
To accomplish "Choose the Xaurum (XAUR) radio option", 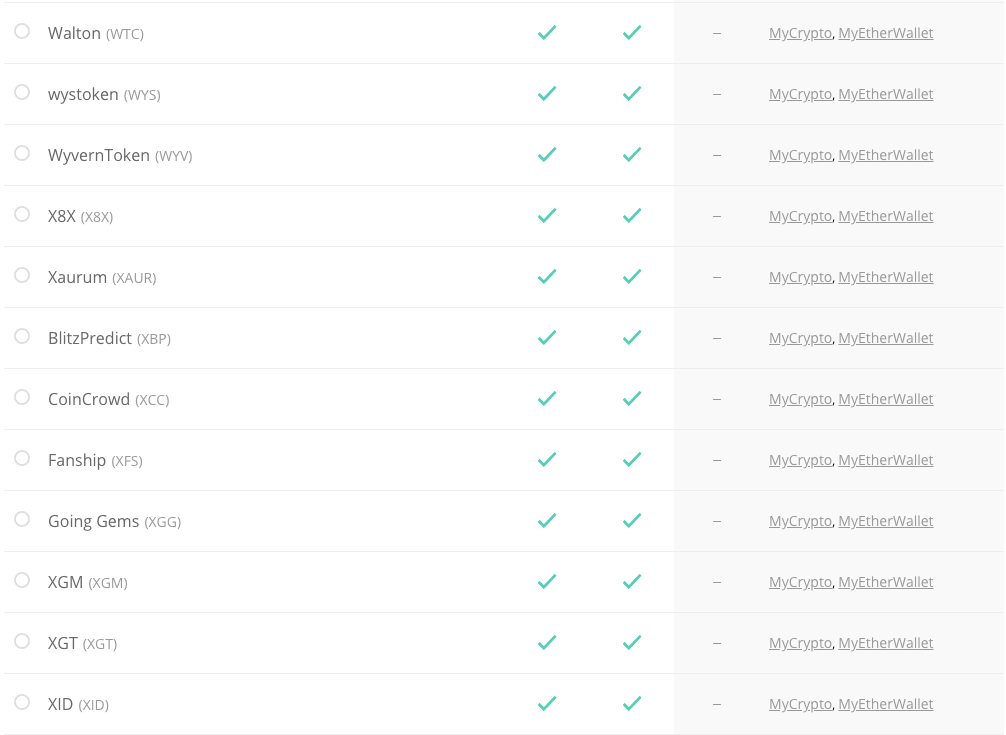I will coord(22,275).
